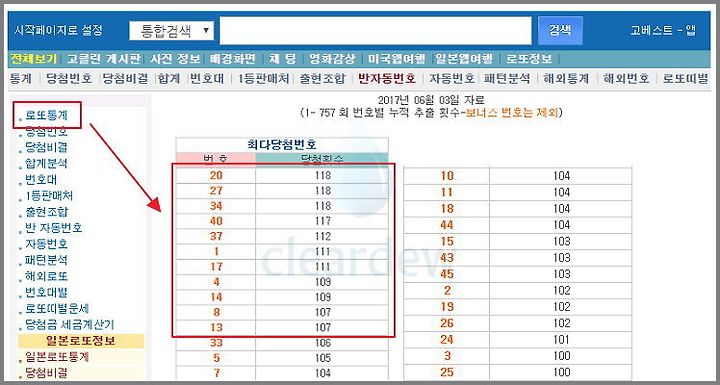The image size is (720, 385).
Task: Click the count 117 beside number 40
Action: [323, 221]
